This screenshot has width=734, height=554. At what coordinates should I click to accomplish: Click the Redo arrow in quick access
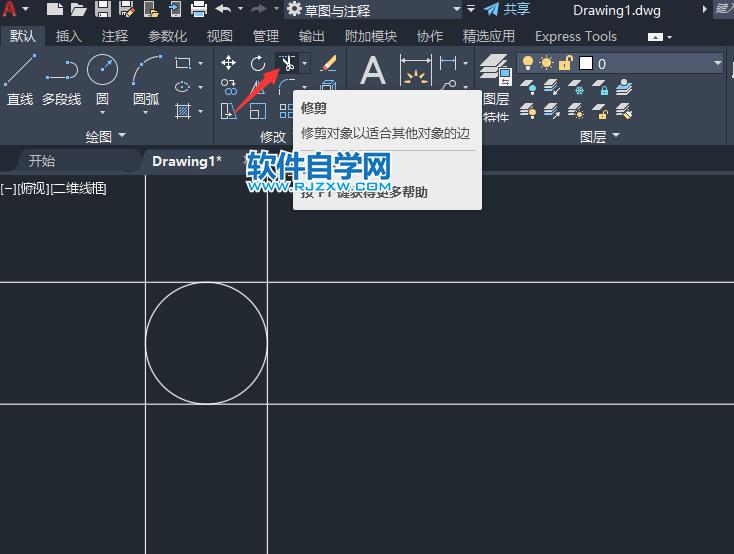coord(259,9)
